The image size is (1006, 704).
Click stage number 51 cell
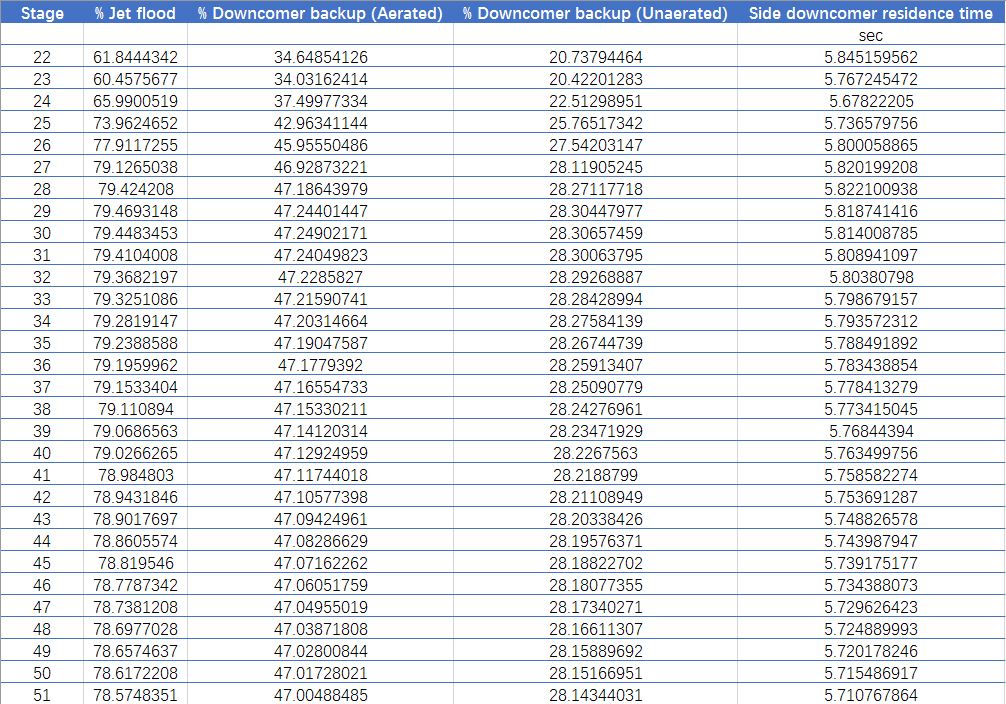[42, 694]
